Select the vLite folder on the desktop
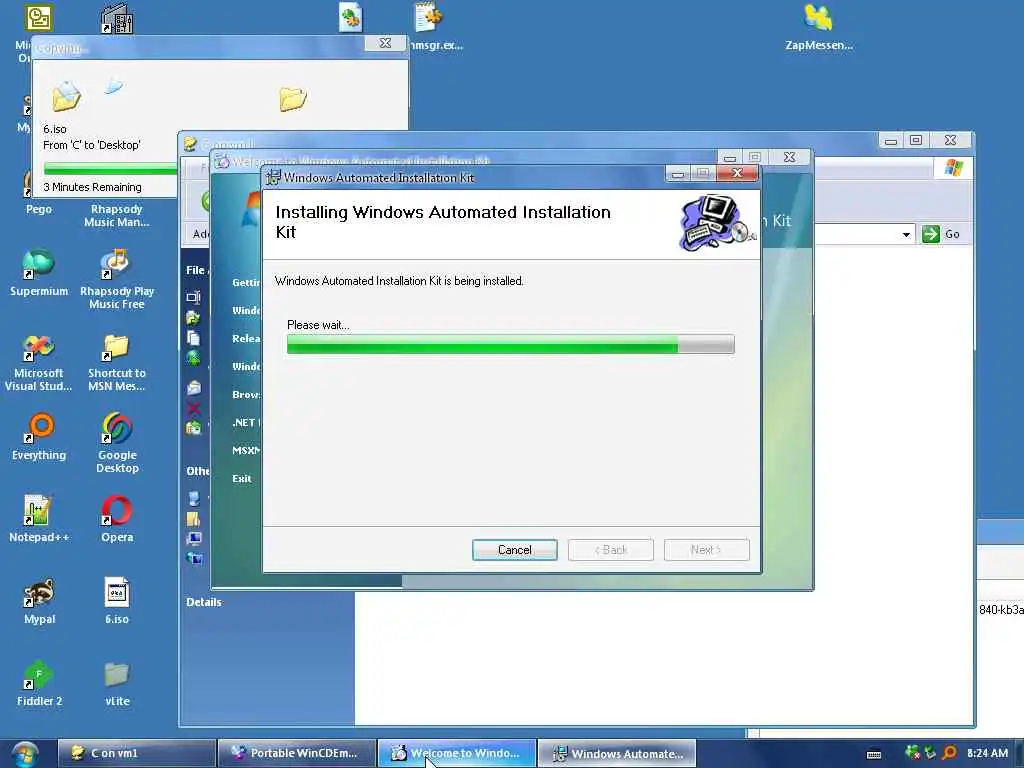 pos(117,683)
